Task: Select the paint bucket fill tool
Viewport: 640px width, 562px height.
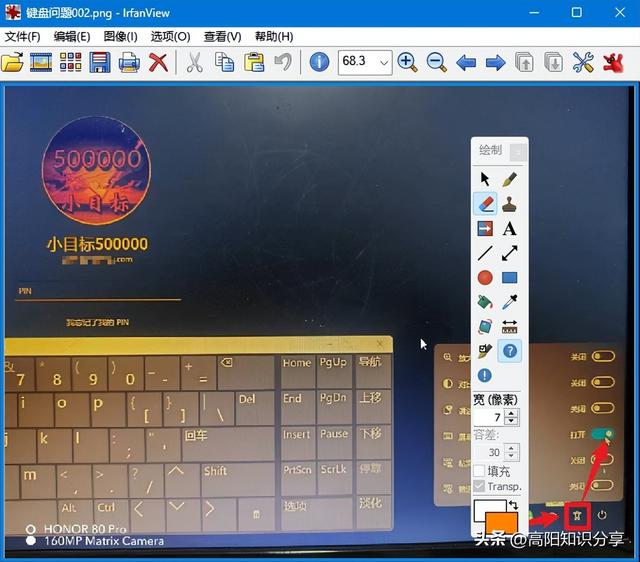Action: [485, 302]
